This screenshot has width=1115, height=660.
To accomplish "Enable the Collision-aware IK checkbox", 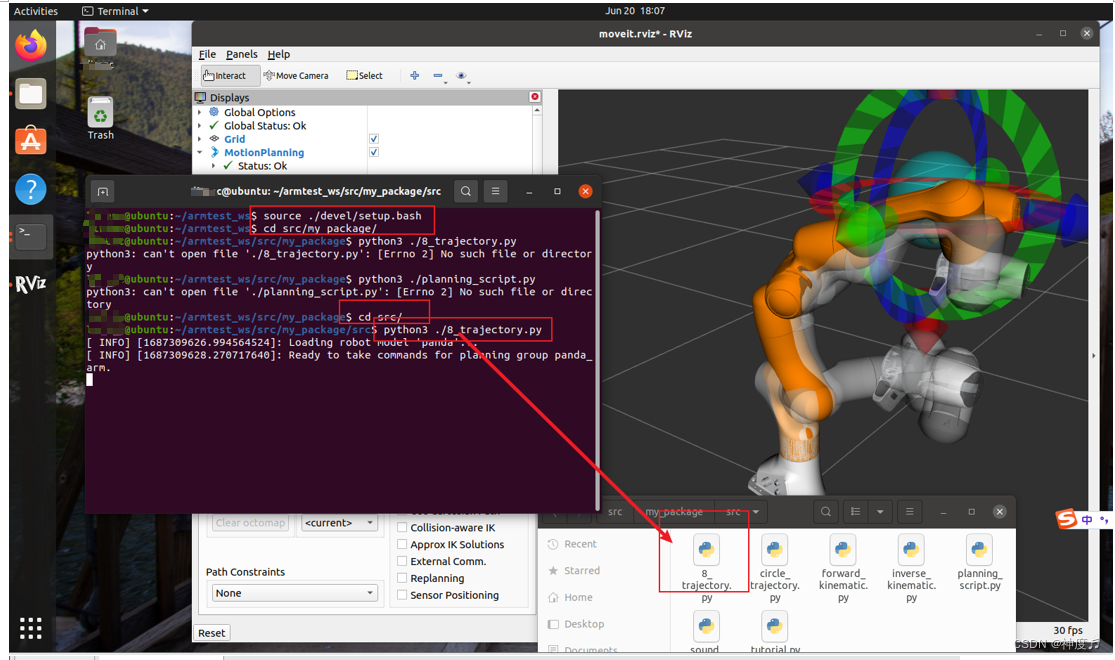I will 402,527.
